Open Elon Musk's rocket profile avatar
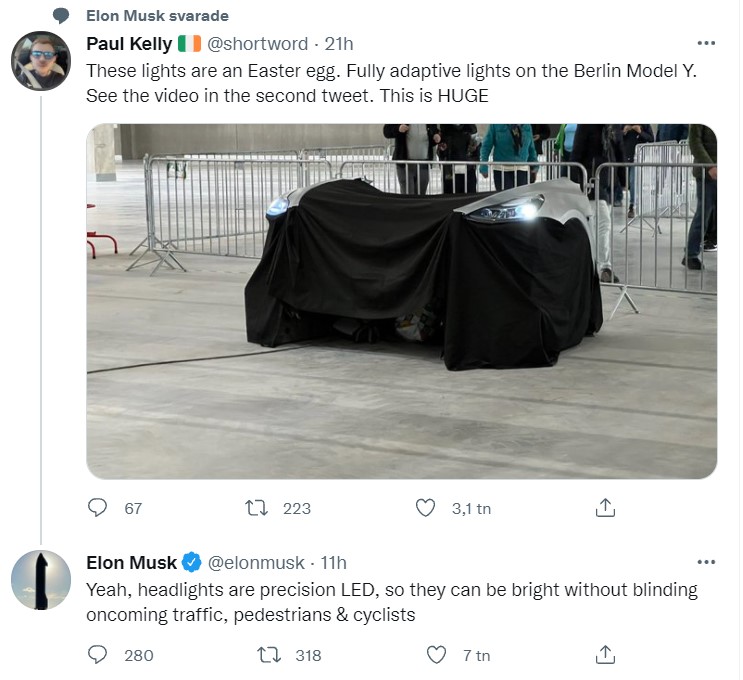743x680 pixels. 40,579
